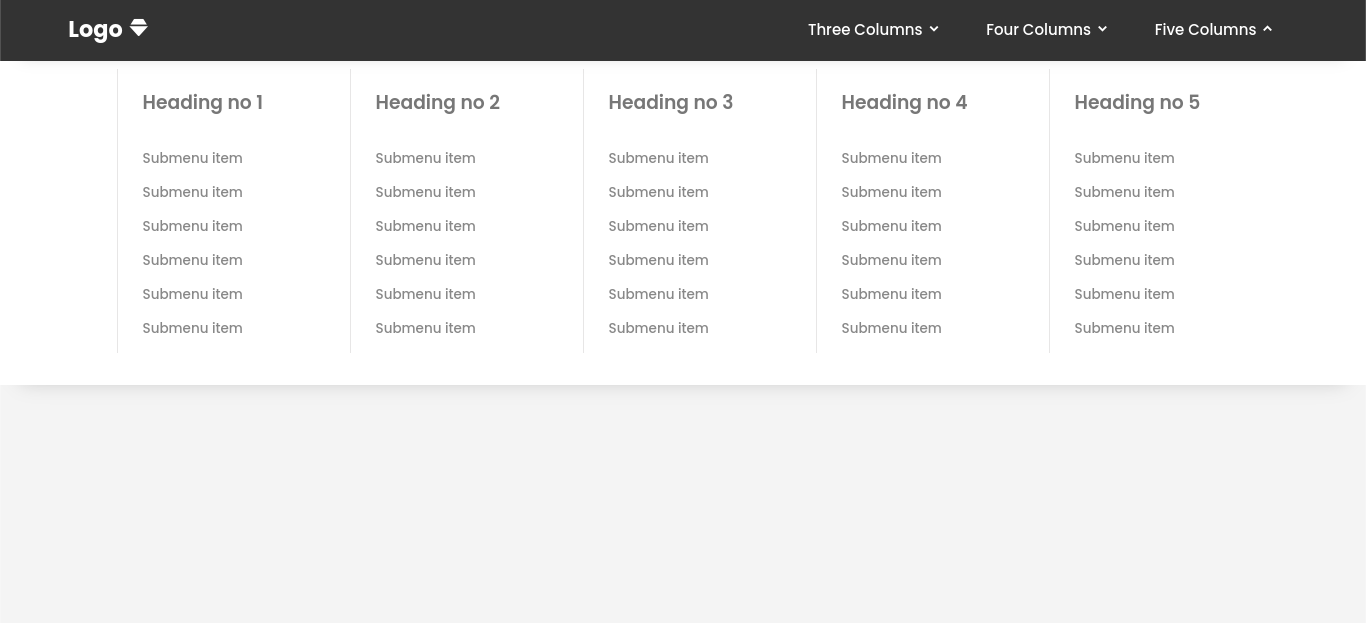Click Heading no 5

point(1137,102)
